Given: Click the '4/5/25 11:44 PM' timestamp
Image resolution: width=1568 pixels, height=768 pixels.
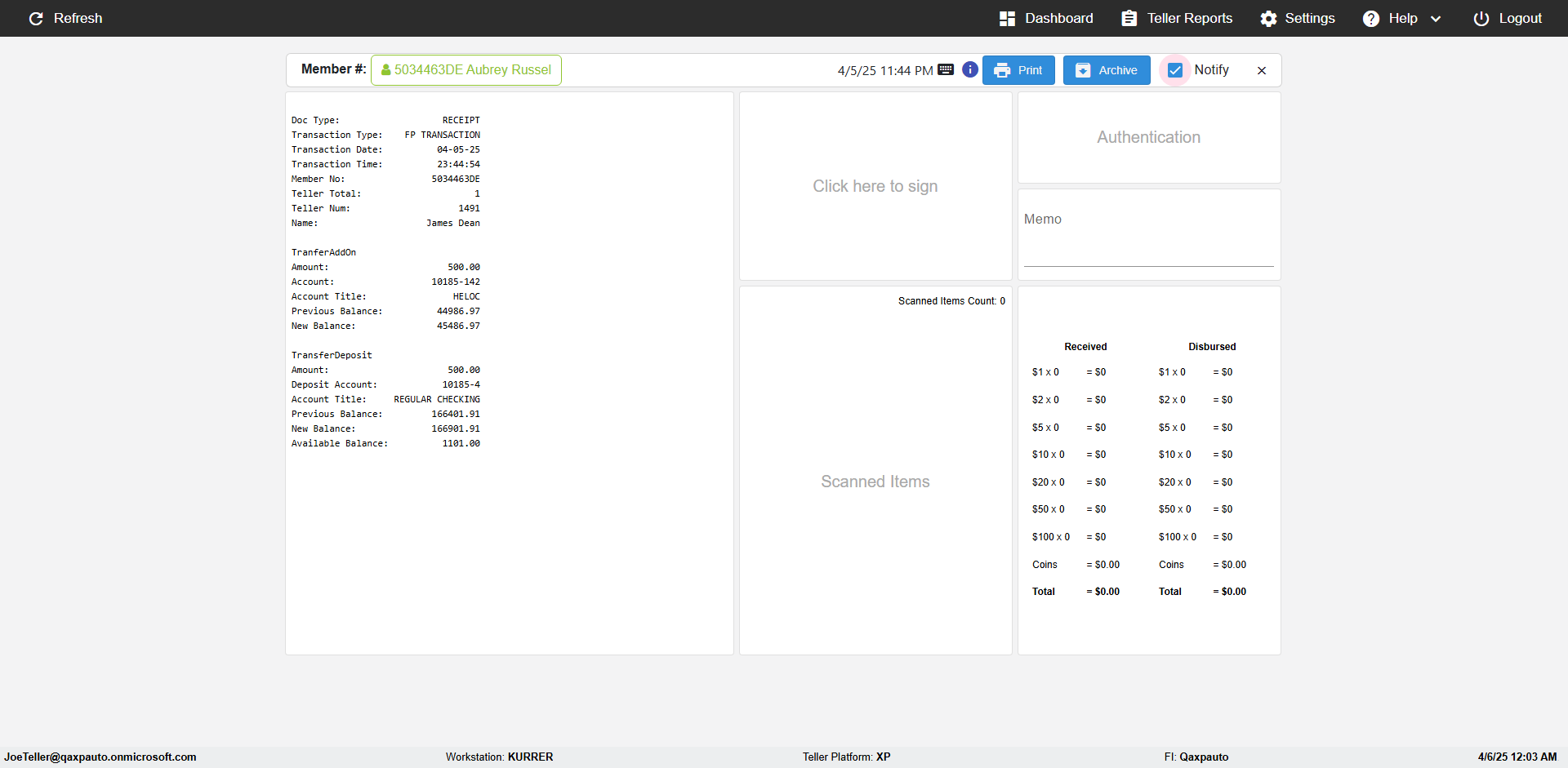Looking at the screenshot, I should [x=885, y=71].
